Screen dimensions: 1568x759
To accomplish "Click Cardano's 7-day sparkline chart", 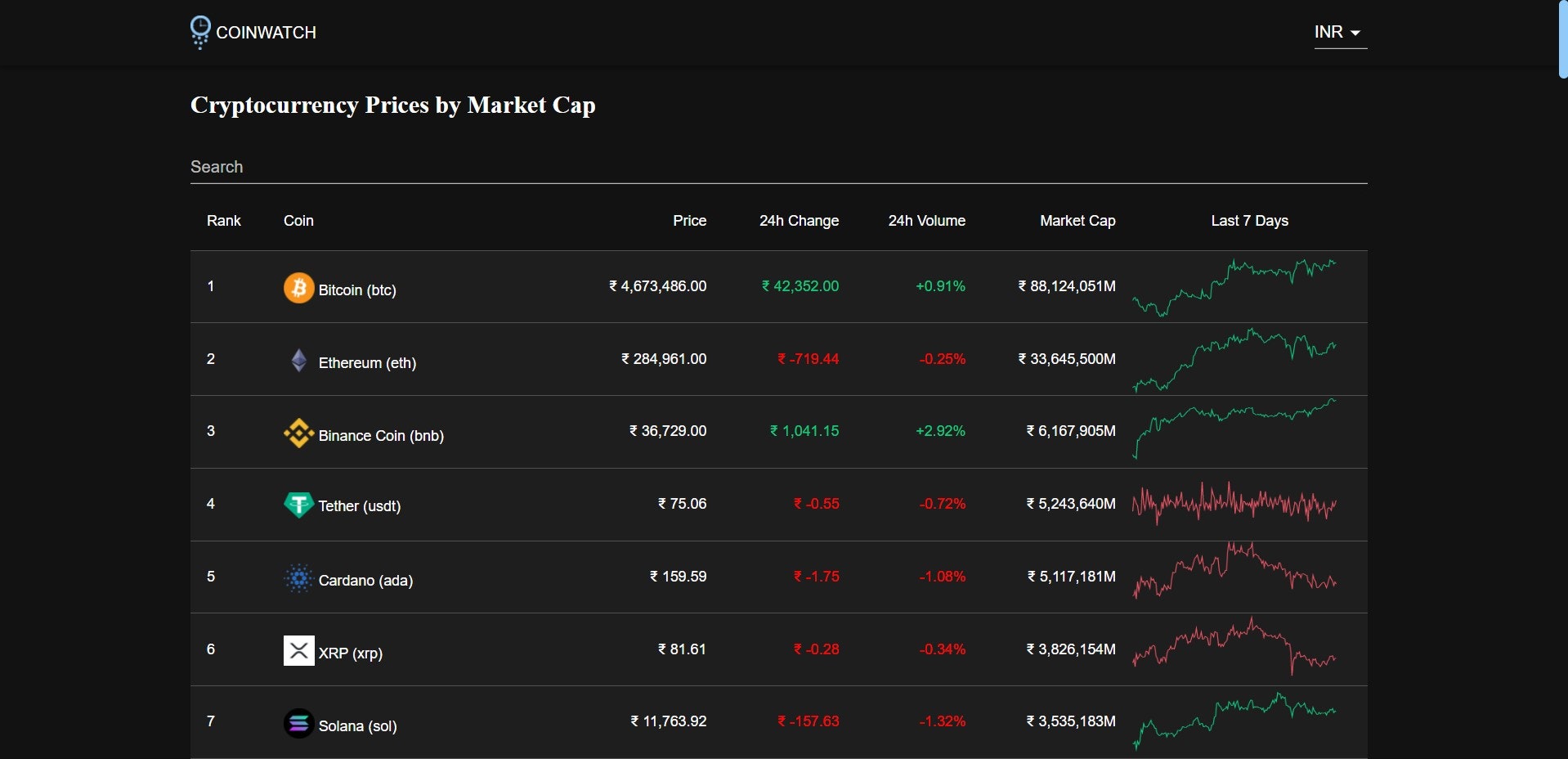I will (x=1234, y=571).
